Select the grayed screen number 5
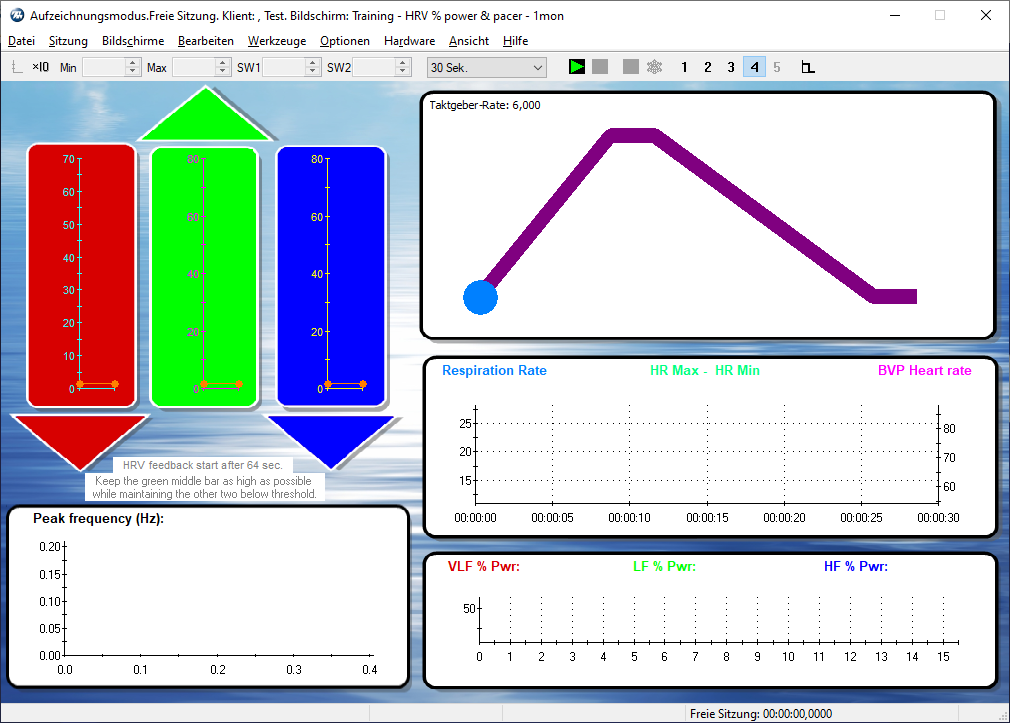1010x723 pixels. tap(777, 67)
